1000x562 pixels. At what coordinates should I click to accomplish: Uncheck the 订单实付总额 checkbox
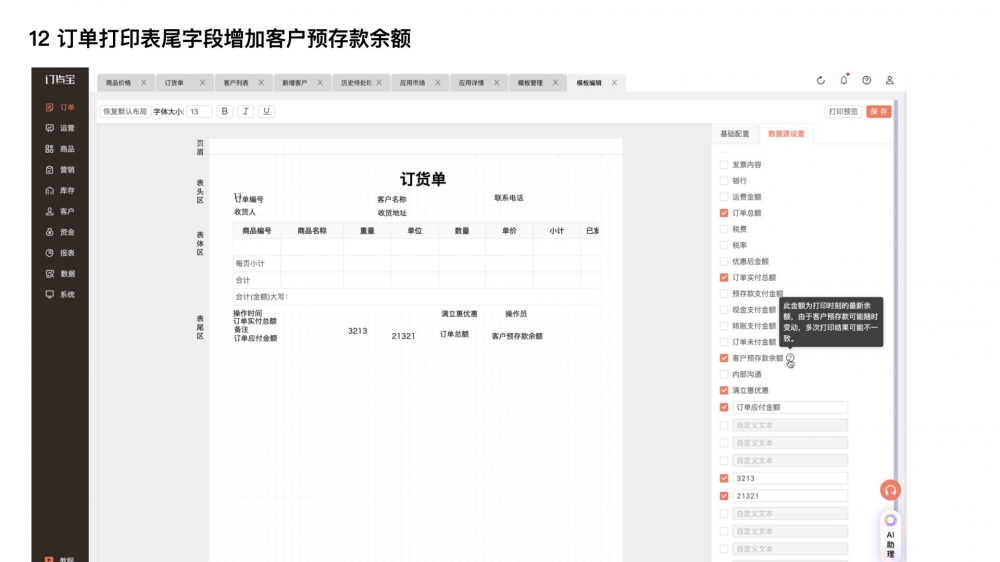click(724, 277)
